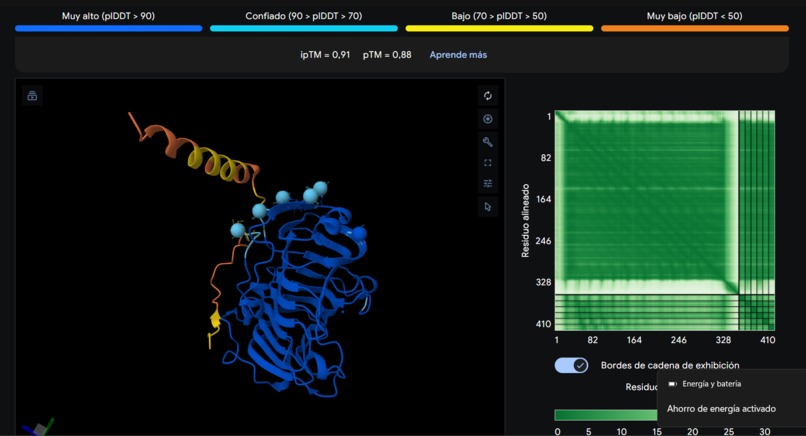Click the 'Bajo (70 > plDDT > 50)' yellow legend bar
This screenshot has height=436, width=806.
coord(499,29)
